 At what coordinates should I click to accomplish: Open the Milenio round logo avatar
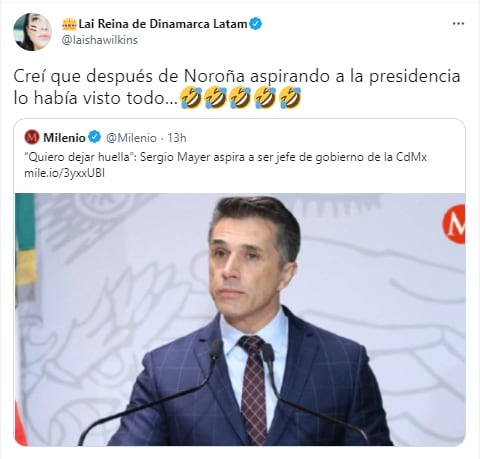click(x=32, y=137)
